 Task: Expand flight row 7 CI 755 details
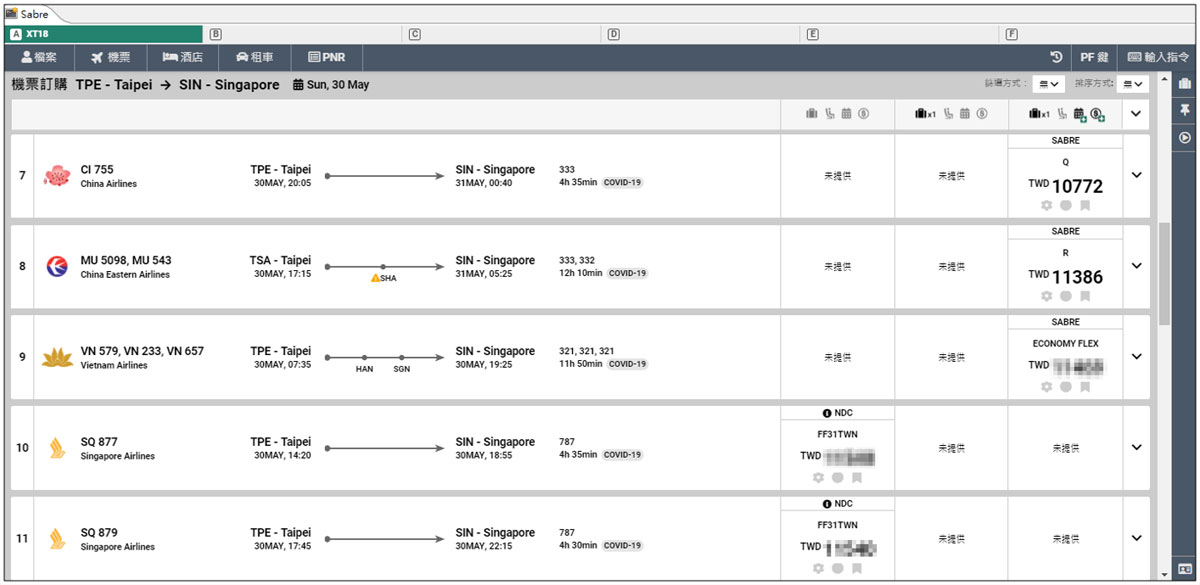(1136, 175)
